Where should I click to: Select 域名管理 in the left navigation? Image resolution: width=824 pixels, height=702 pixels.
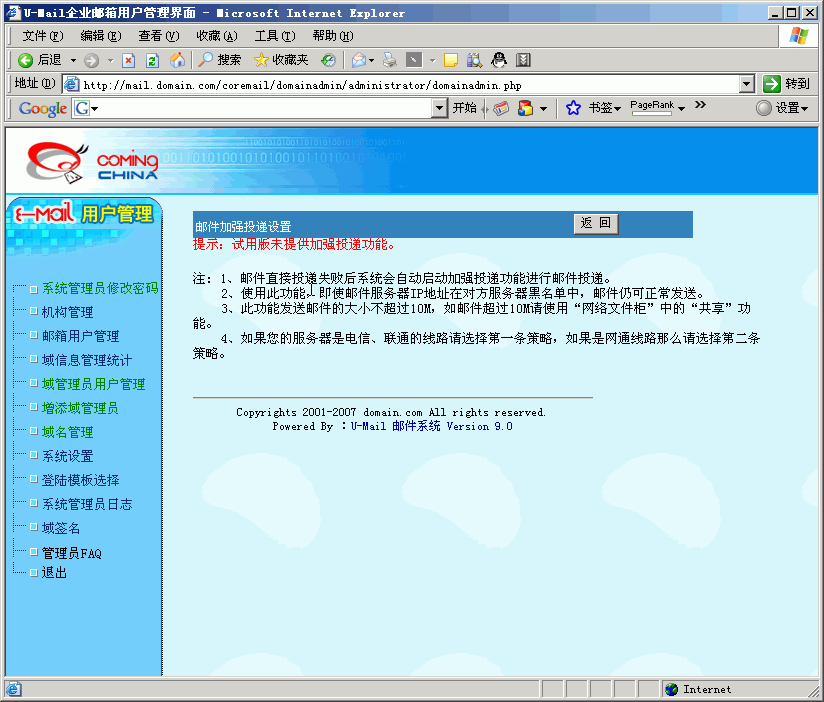(67, 432)
